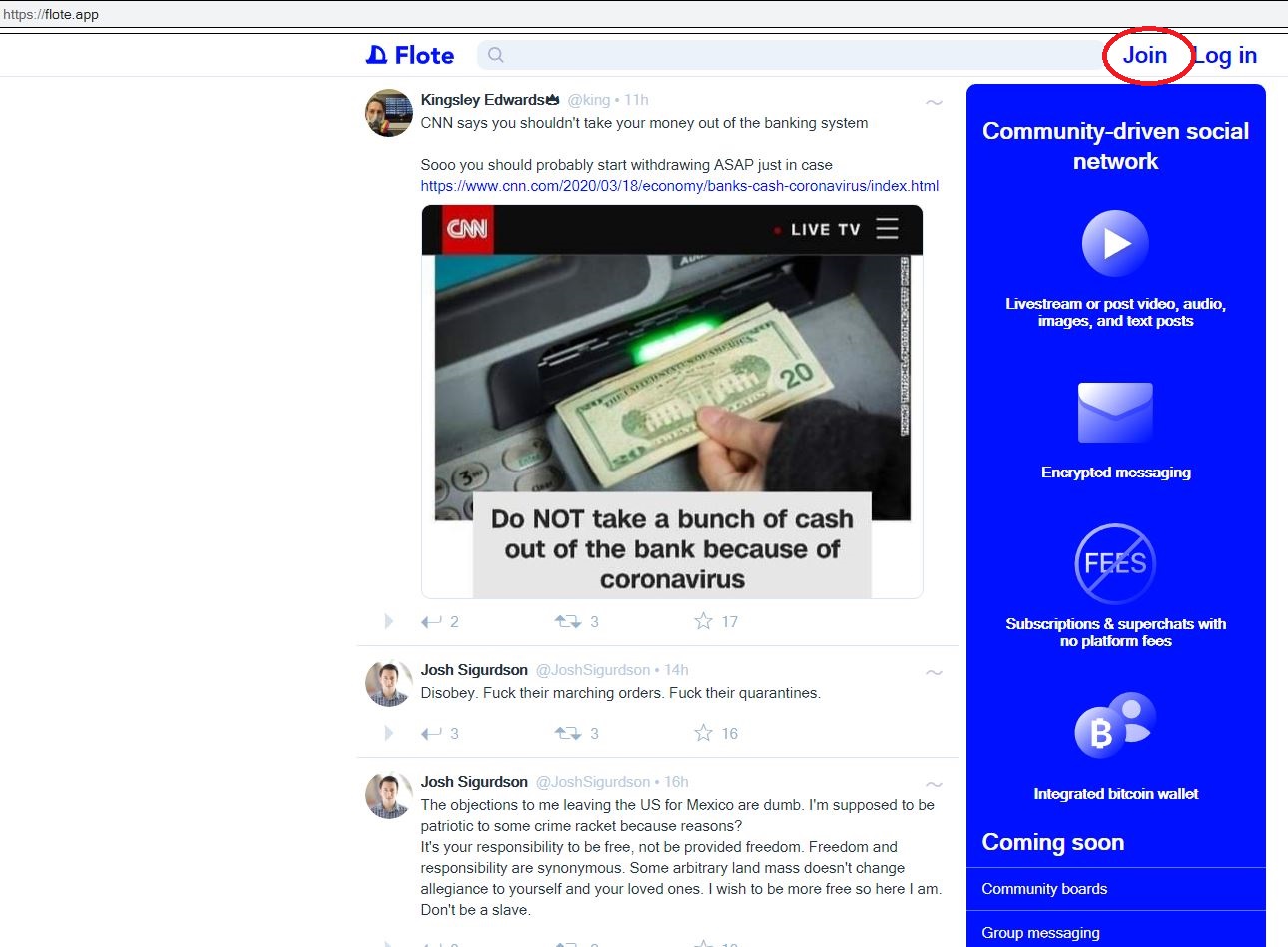Open the 11h timestamp on Kingsley's post
The height and width of the screenshot is (947, 1288).
coord(637,100)
